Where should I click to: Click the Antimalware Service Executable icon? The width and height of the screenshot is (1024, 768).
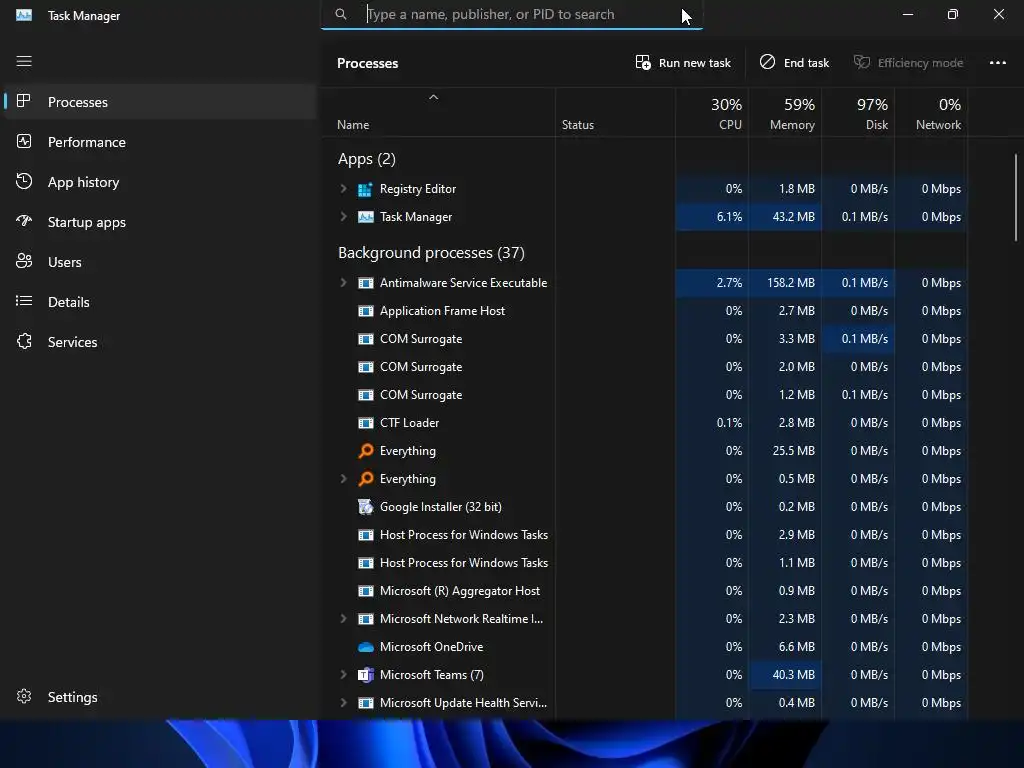pos(366,283)
